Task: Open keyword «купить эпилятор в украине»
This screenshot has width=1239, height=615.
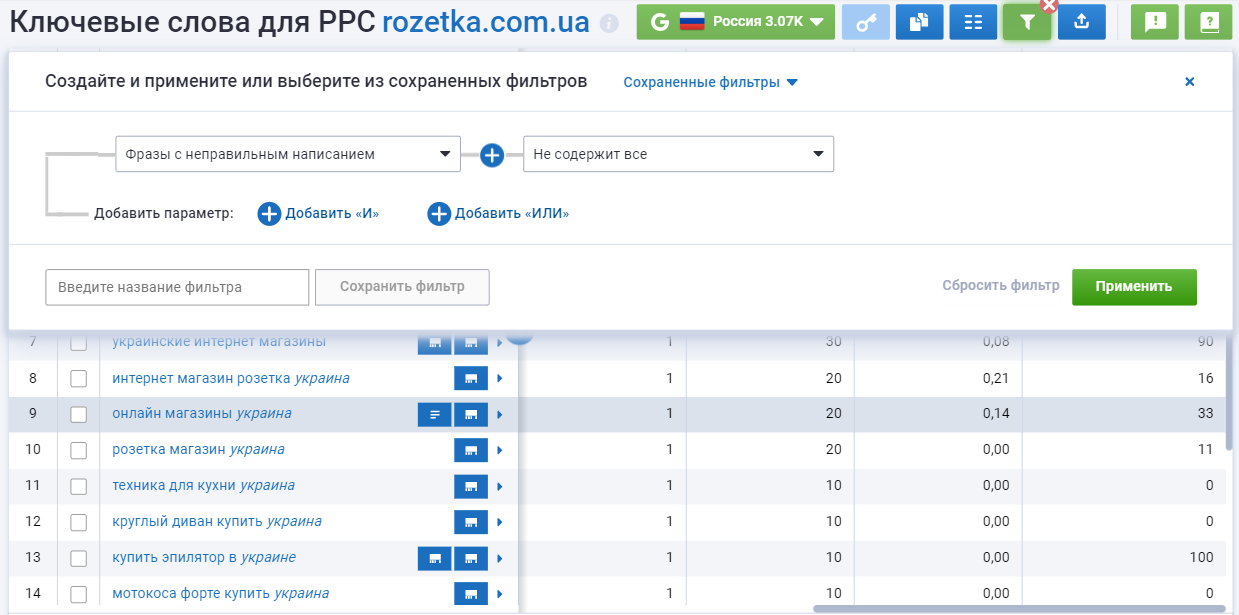Action: pos(204,557)
